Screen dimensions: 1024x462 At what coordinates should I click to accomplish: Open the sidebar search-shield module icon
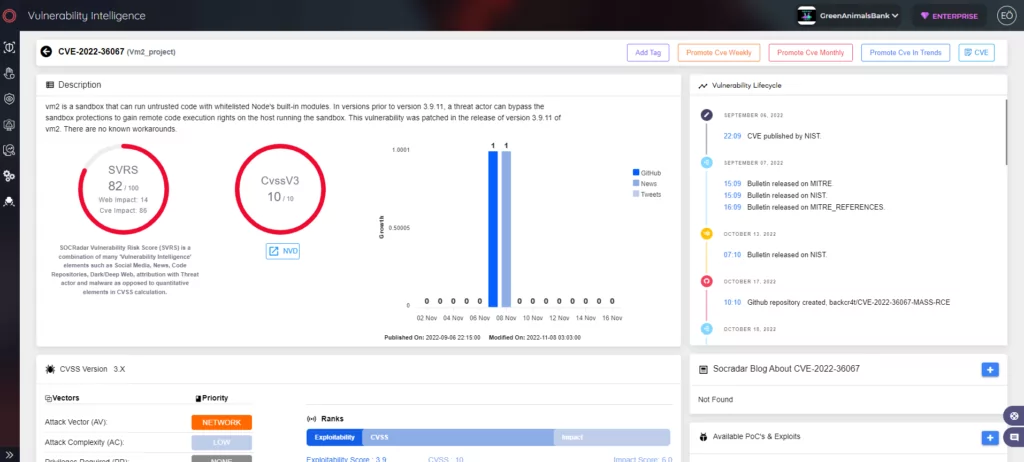(9, 150)
